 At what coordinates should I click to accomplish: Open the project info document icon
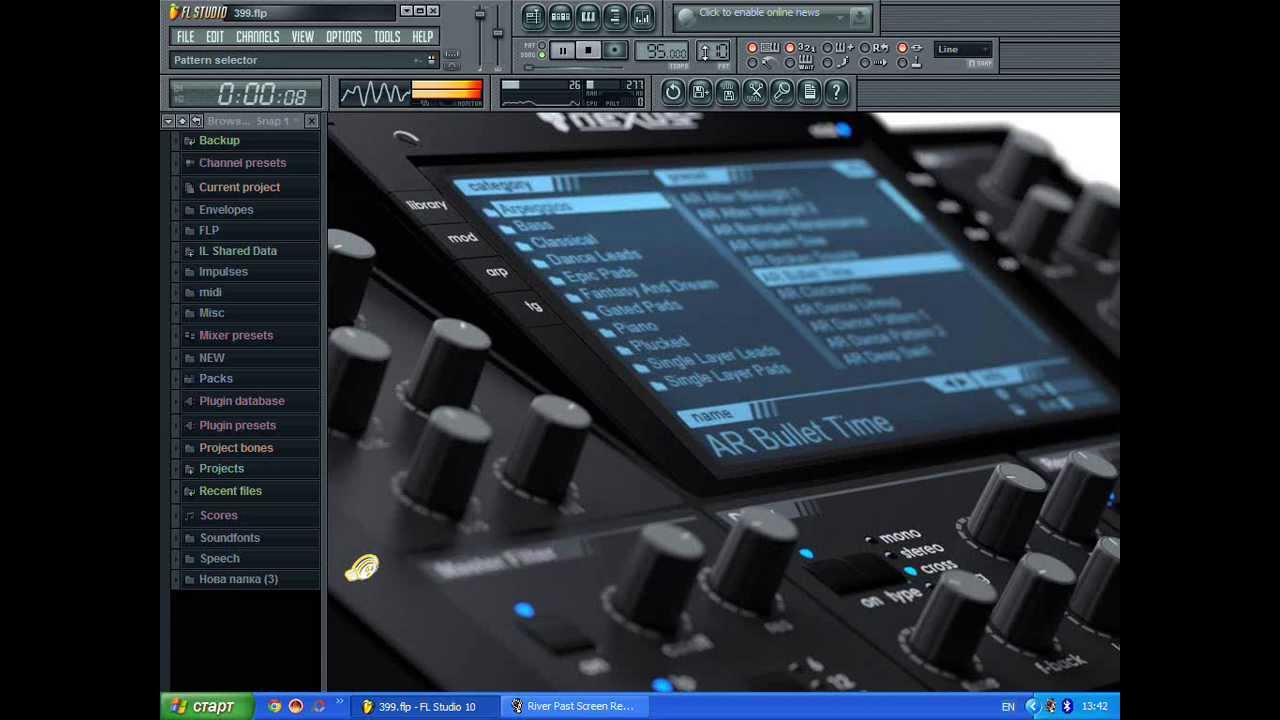(809, 92)
